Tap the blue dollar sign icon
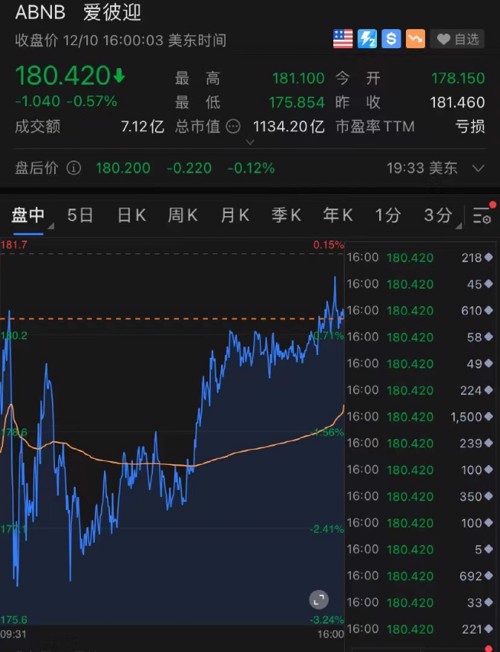This screenshot has height=652, width=500. 391,39
